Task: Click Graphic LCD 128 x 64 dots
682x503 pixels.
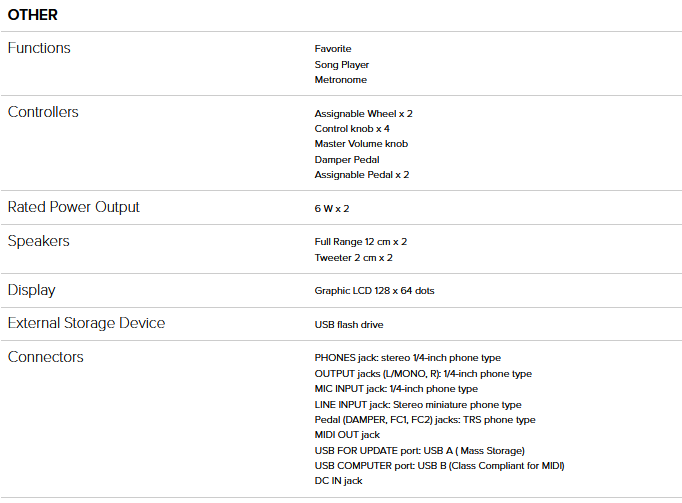Action: click(x=374, y=291)
